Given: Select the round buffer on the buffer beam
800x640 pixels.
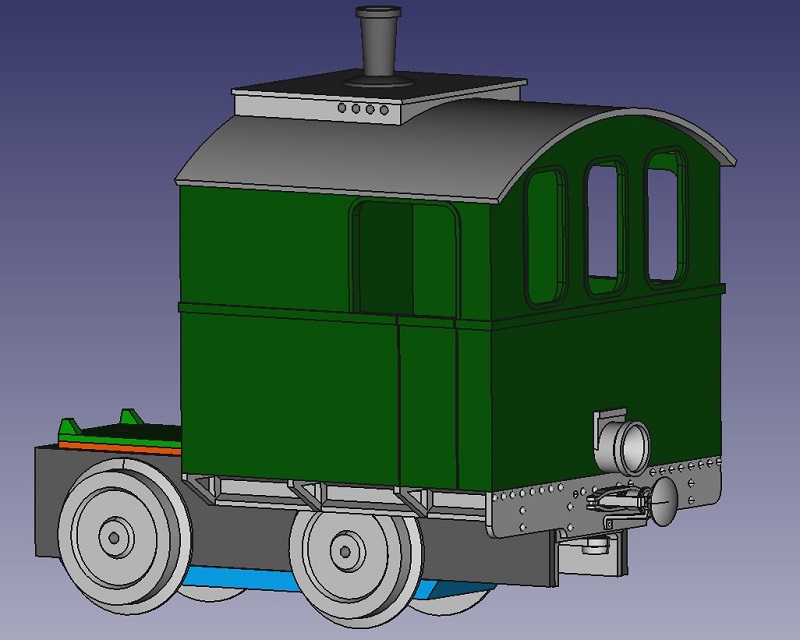Looking at the screenshot, I should click(664, 502).
